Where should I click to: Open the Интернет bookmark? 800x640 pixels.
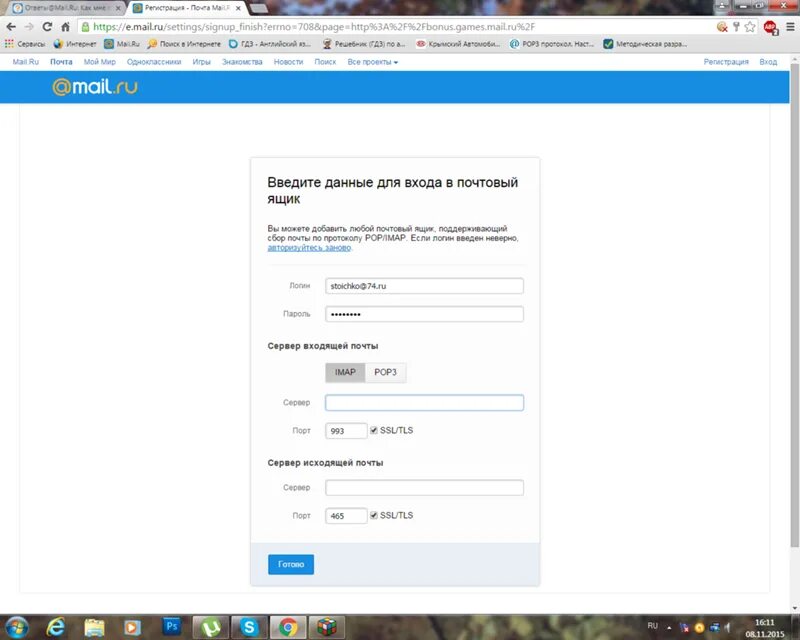tap(75, 44)
